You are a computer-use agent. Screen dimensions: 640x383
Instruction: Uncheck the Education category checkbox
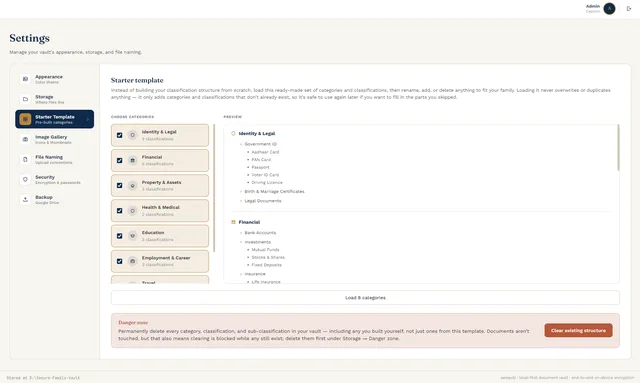click(120, 236)
